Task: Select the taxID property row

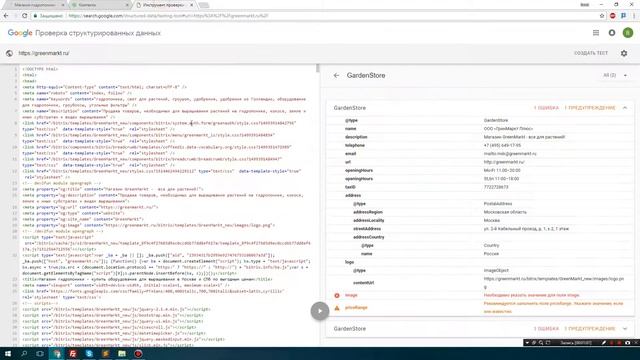Action: pos(480,187)
